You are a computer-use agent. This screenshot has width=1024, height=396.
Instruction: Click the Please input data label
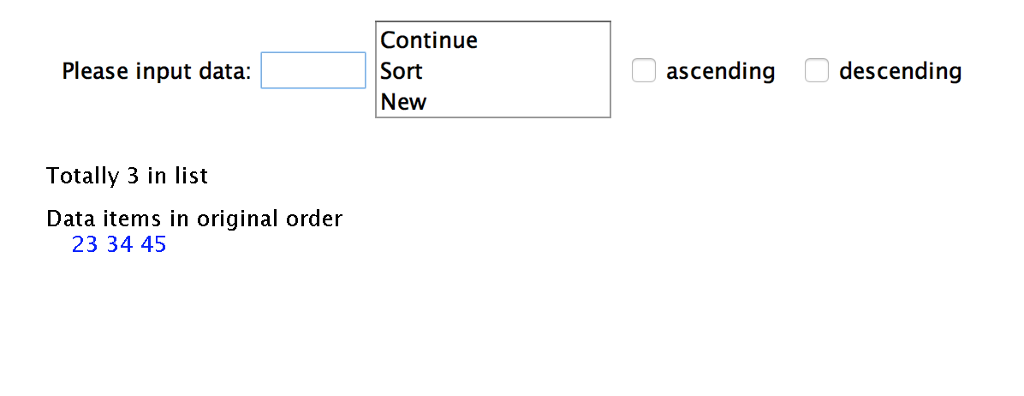pos(157,71)
